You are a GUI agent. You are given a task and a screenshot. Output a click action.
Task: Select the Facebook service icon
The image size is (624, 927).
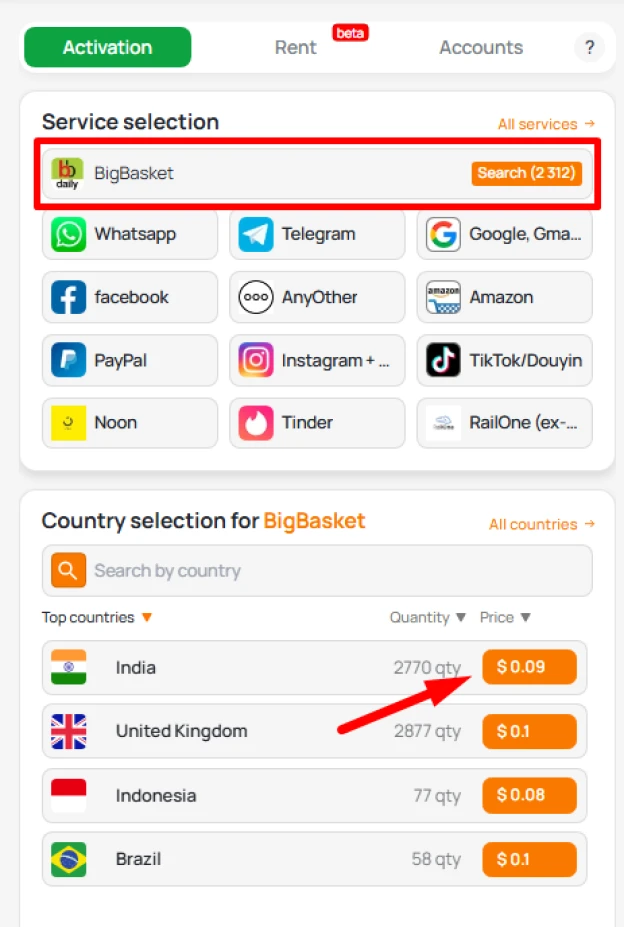(x=65, y=297)
